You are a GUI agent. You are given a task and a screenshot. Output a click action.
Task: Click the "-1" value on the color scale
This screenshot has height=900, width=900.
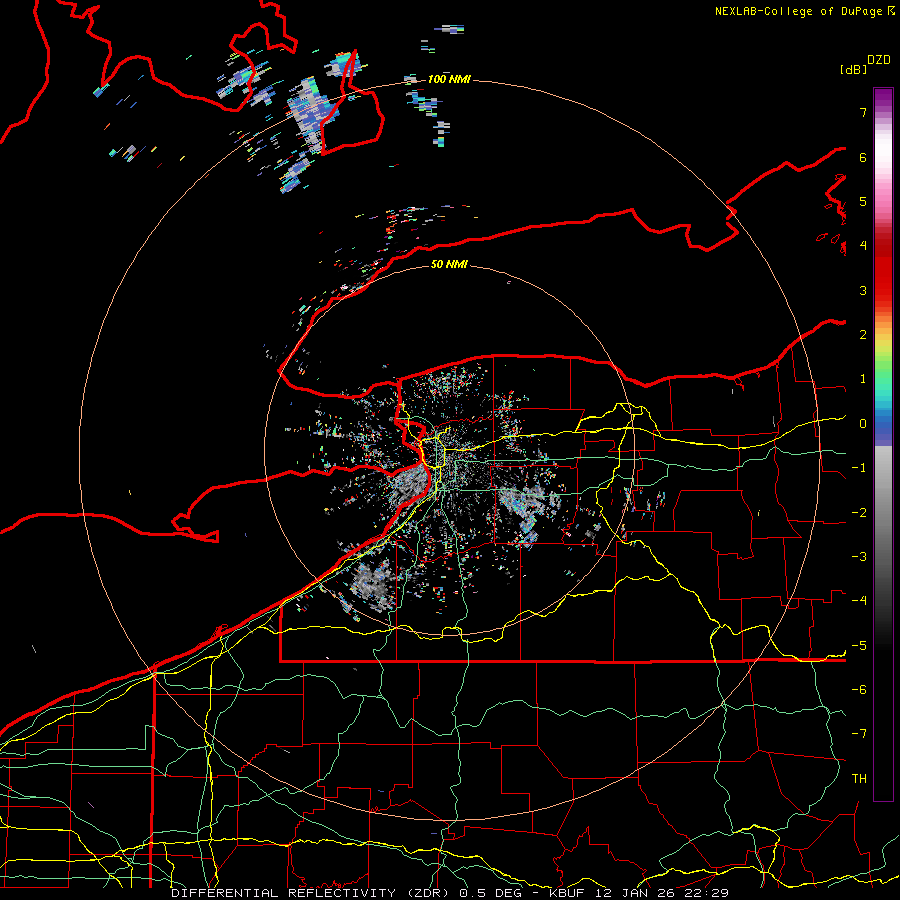(859, 468)
